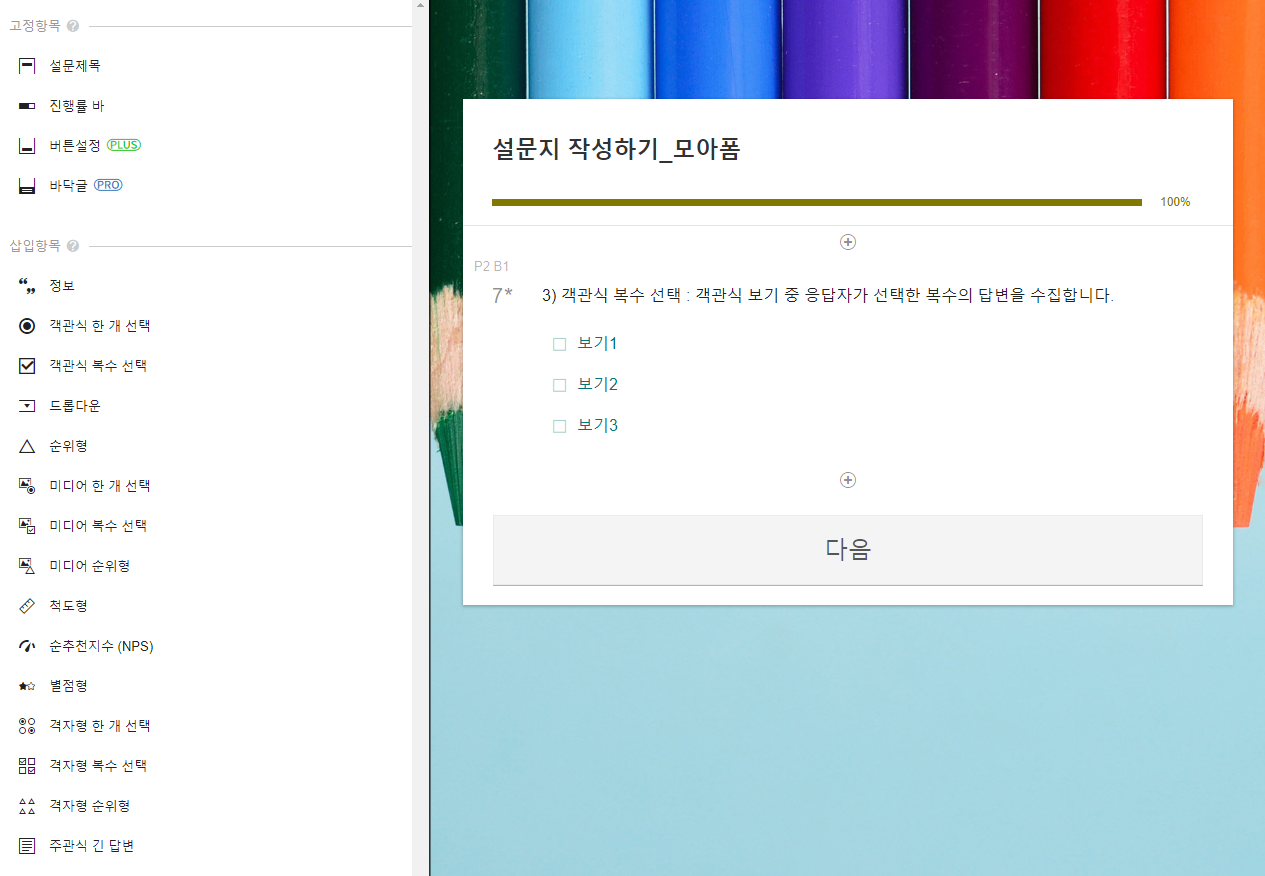Viewport: 1265px width, 876px height.
Task: Click the 다음 next button
Action: click(x=848, y=550)
